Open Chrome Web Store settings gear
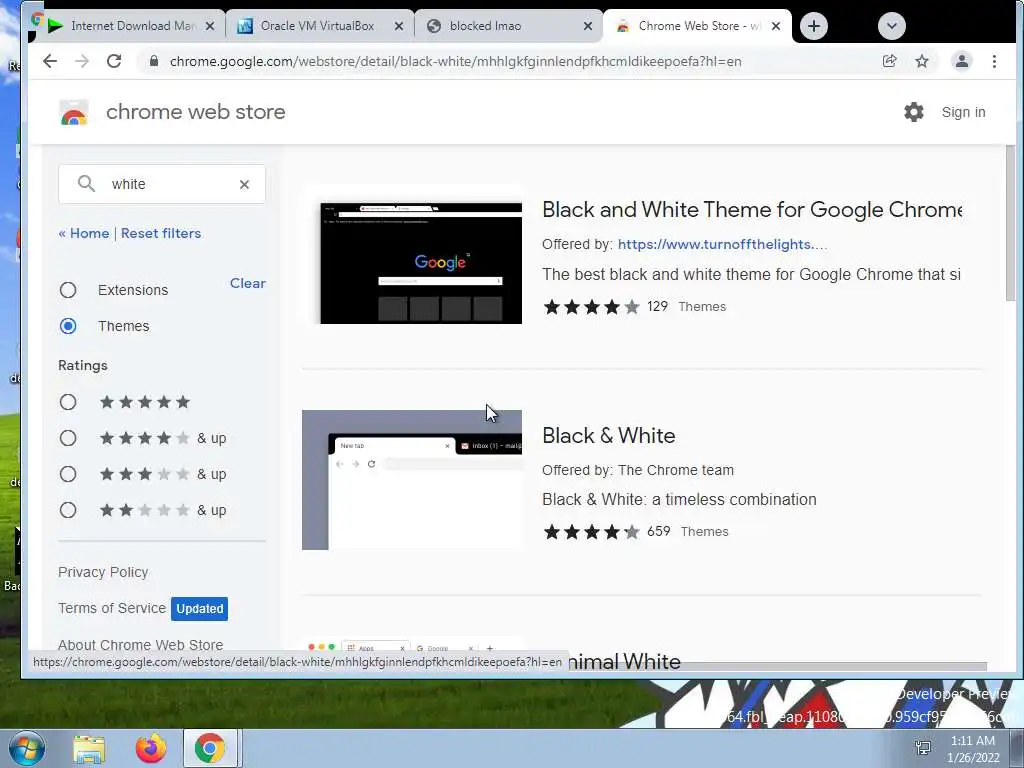 (914, 112)
